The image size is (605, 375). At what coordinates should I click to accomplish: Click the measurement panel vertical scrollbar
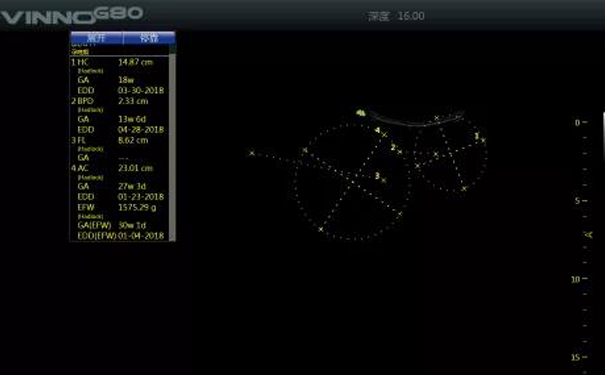[172, 142]
